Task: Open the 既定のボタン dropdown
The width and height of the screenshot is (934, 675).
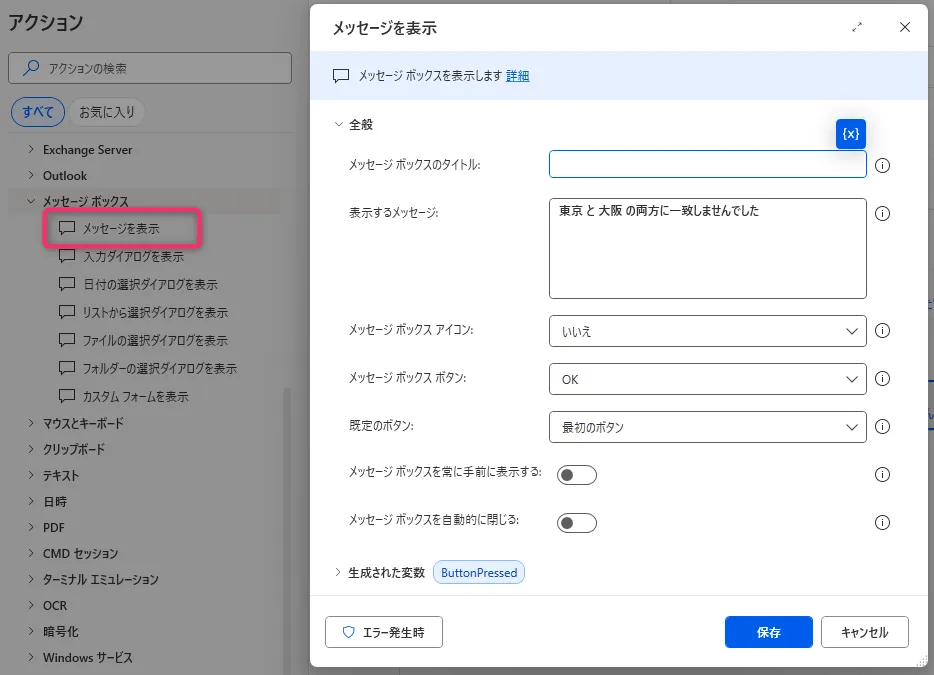Action: coord(707,427)
